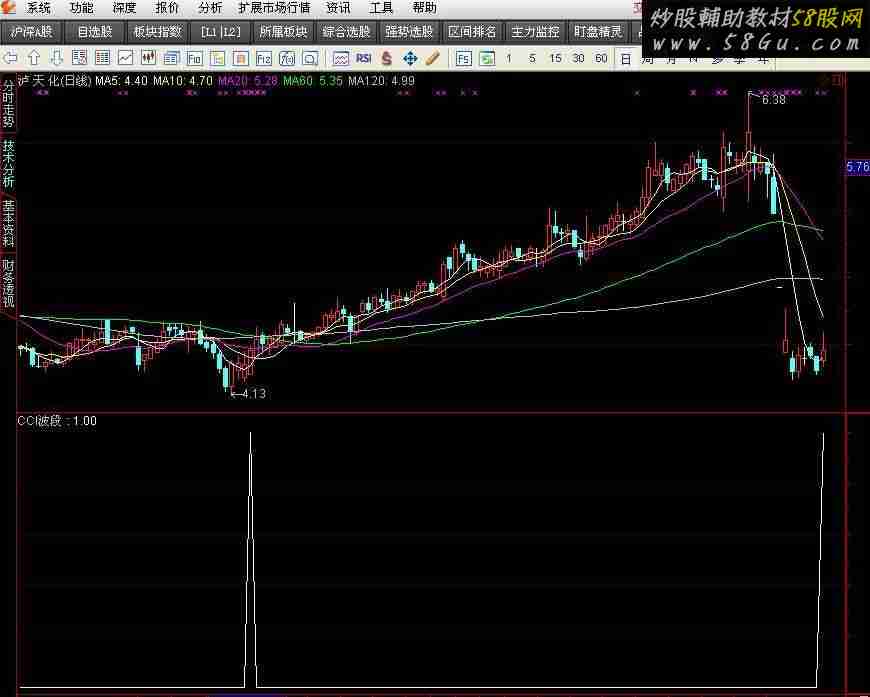This screenshot has width=870, height=697.
Task: Switch to 60-minute period
Action: (601, 58)
